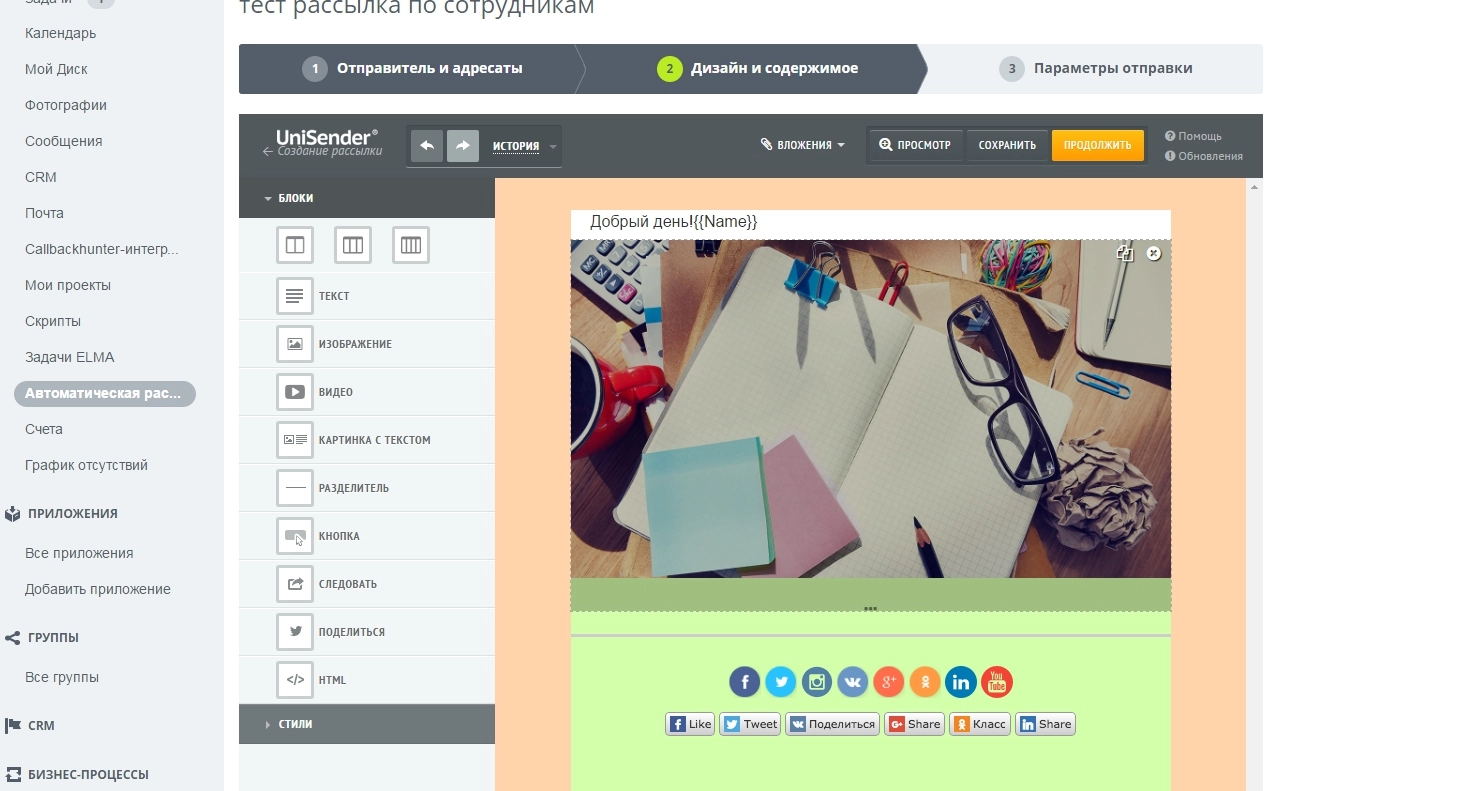Click the YouTube social icon
The image size is (1483, 791).
(997, 682)
